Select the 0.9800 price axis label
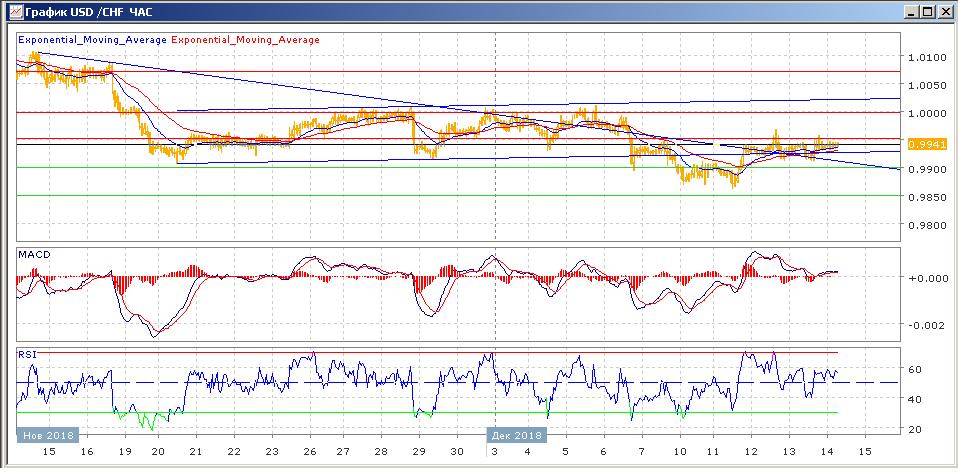958x473 pixels. tap(927, 226)
